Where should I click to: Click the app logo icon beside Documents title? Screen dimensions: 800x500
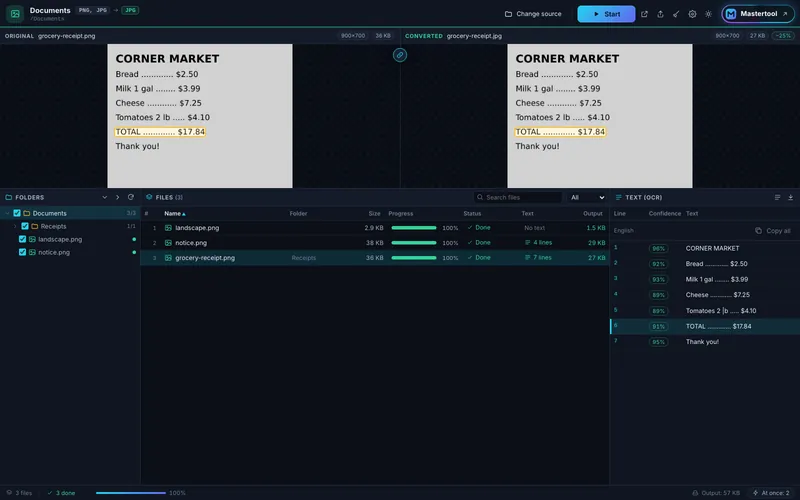coord(15,14)
